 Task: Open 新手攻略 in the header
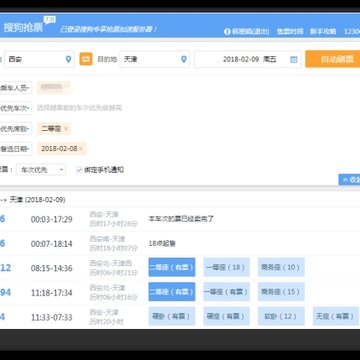point(323,32)
